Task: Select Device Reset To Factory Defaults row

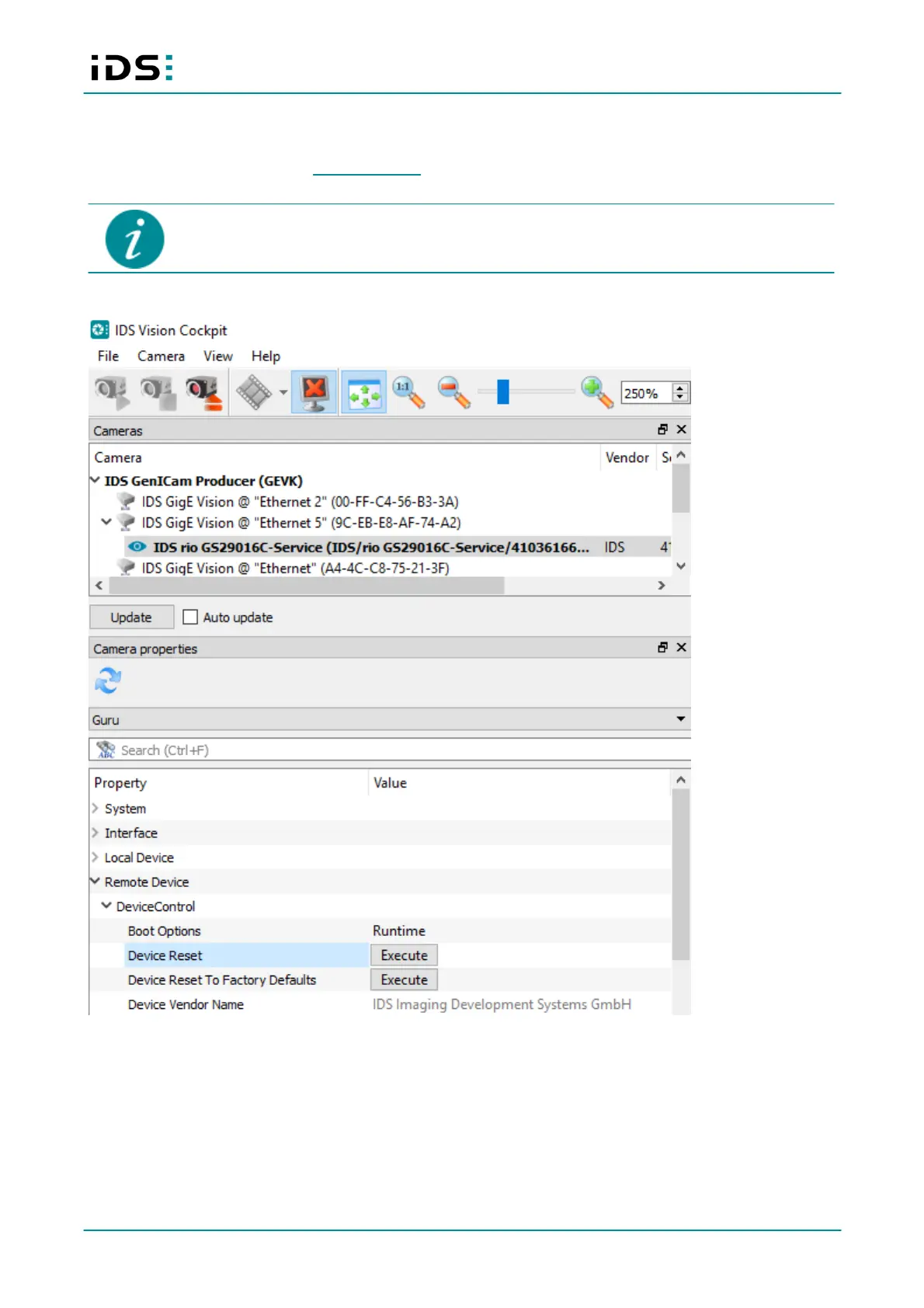Action: coord(380,979)
